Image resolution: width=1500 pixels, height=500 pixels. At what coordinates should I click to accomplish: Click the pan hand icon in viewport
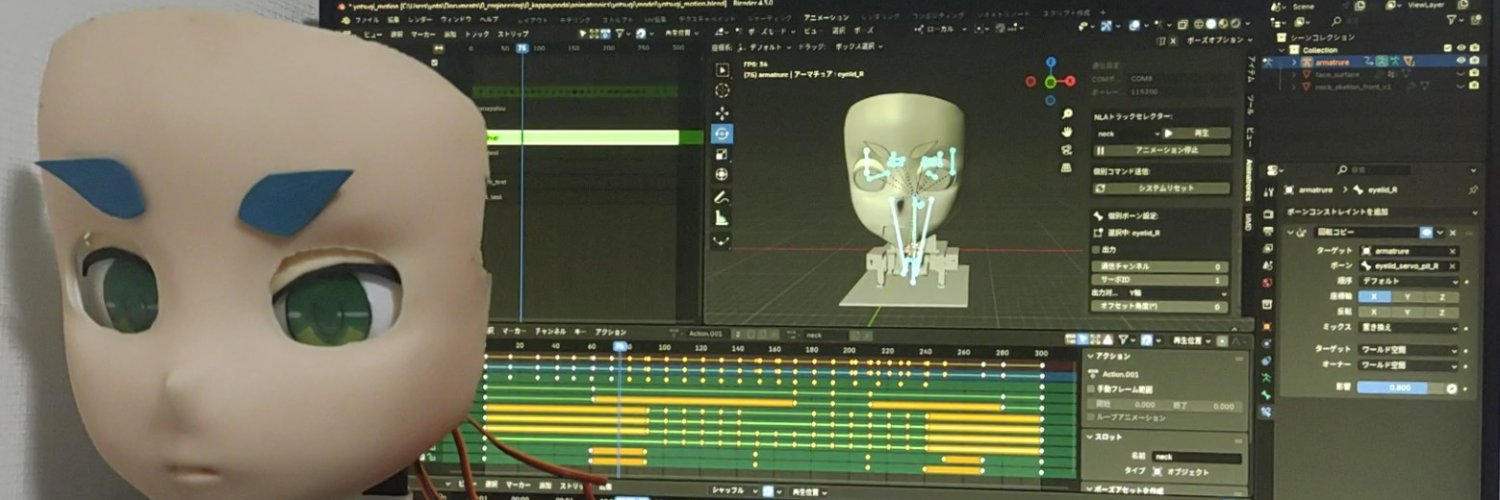(x=1068, y=131)
